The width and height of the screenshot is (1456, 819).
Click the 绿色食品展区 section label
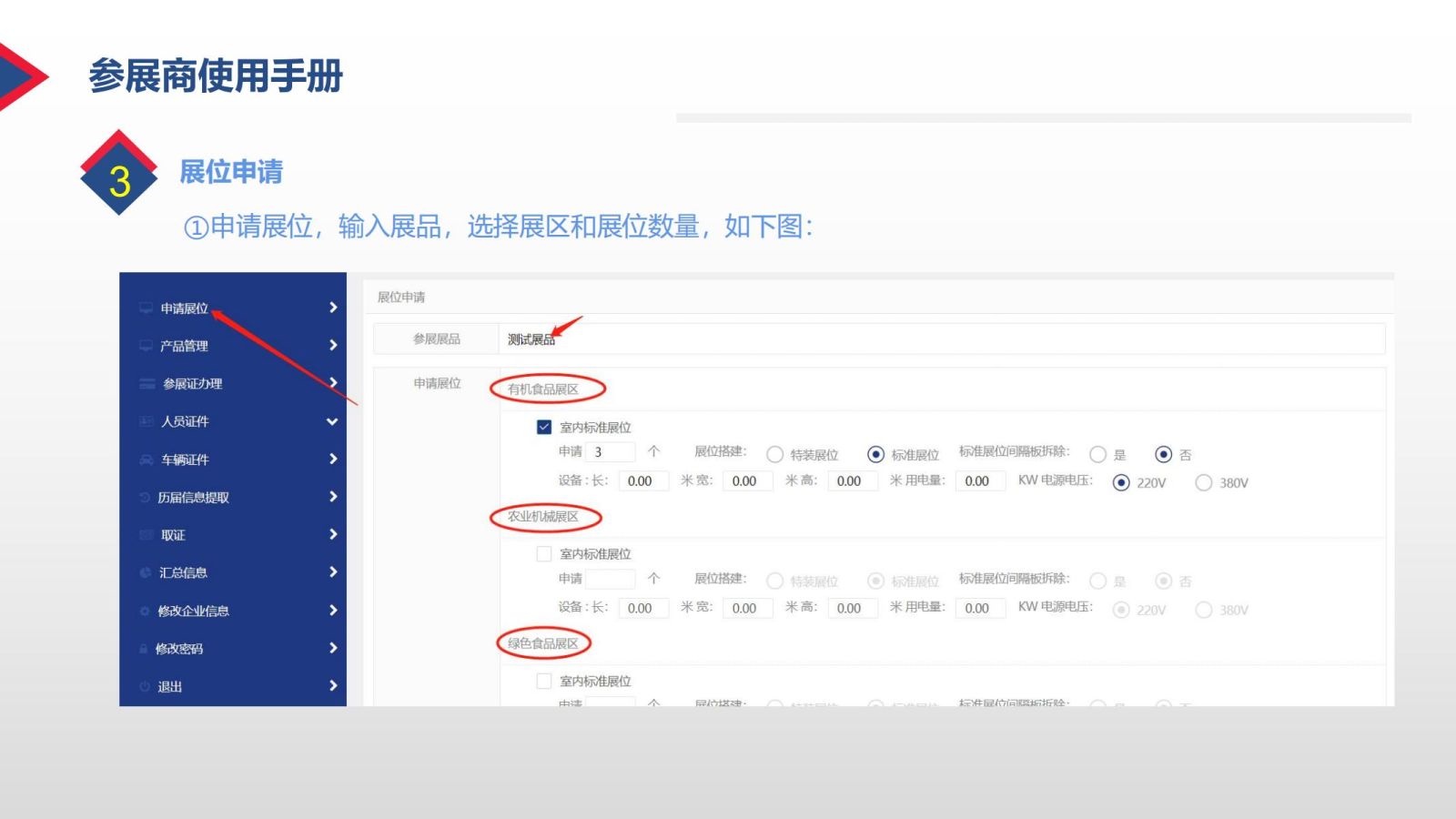pyautogui.click(x=543, y=643)
